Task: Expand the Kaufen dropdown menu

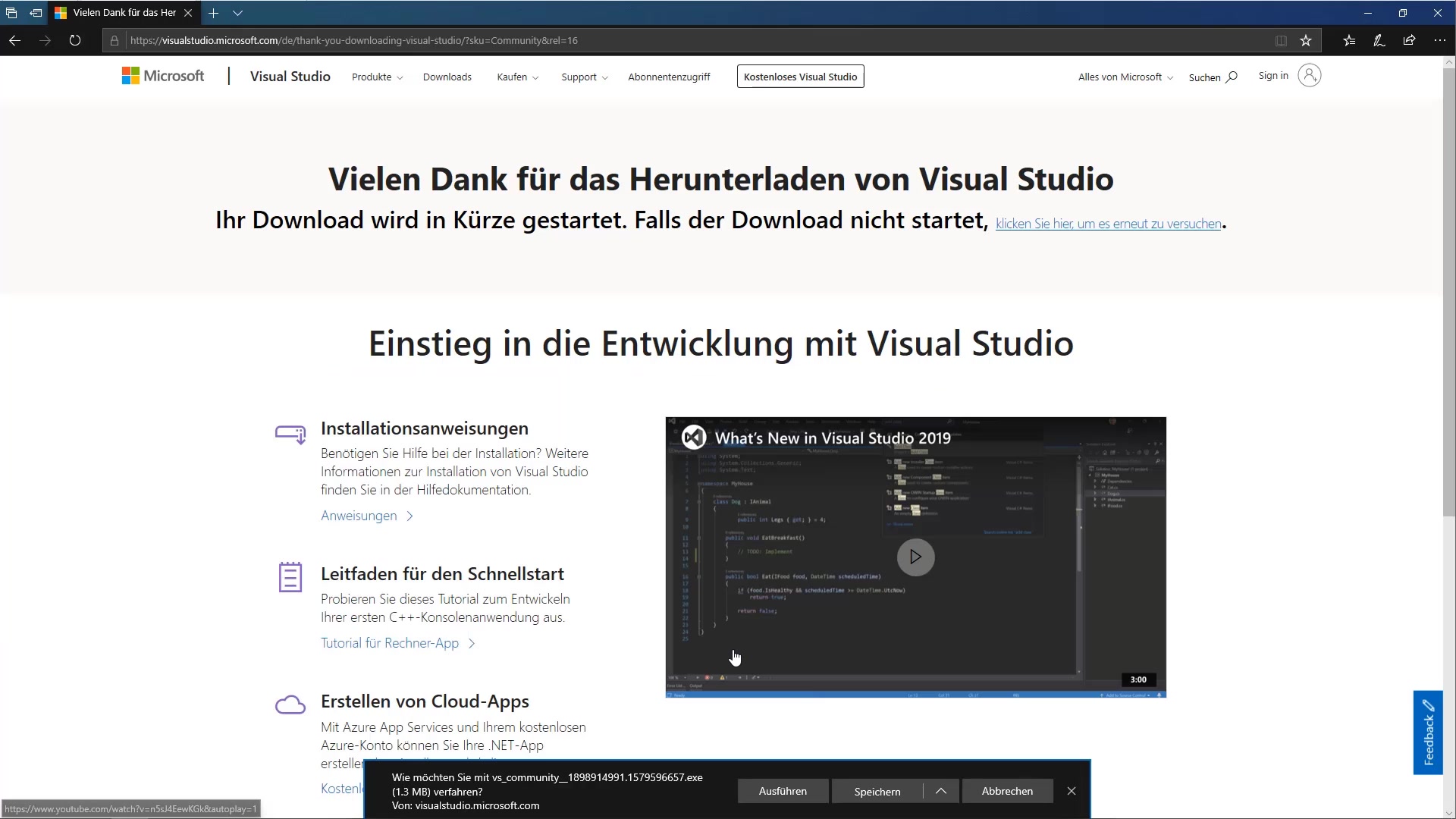Action: (x=517, y=77)
